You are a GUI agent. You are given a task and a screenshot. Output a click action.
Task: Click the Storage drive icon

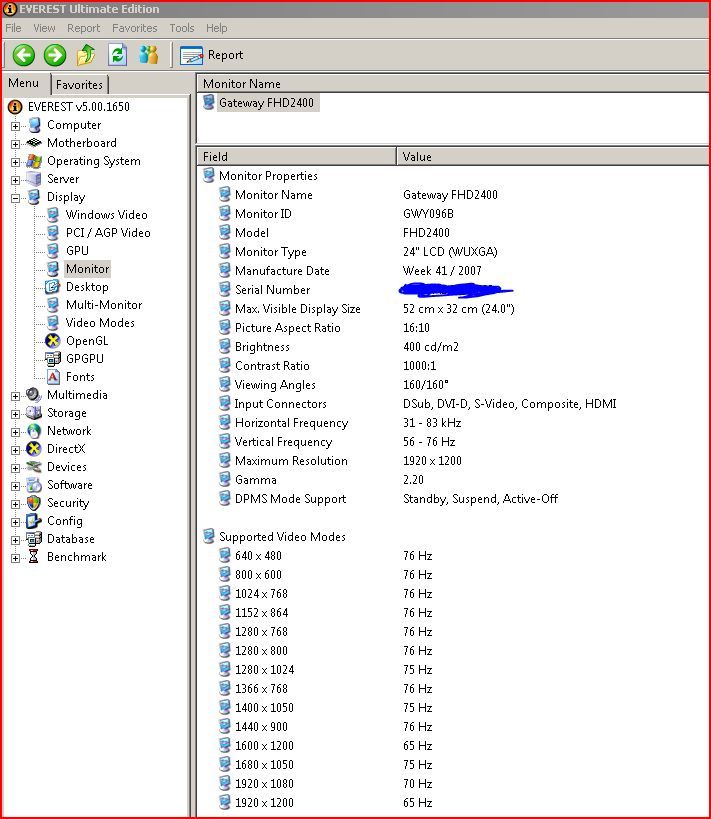coord(34,413)
